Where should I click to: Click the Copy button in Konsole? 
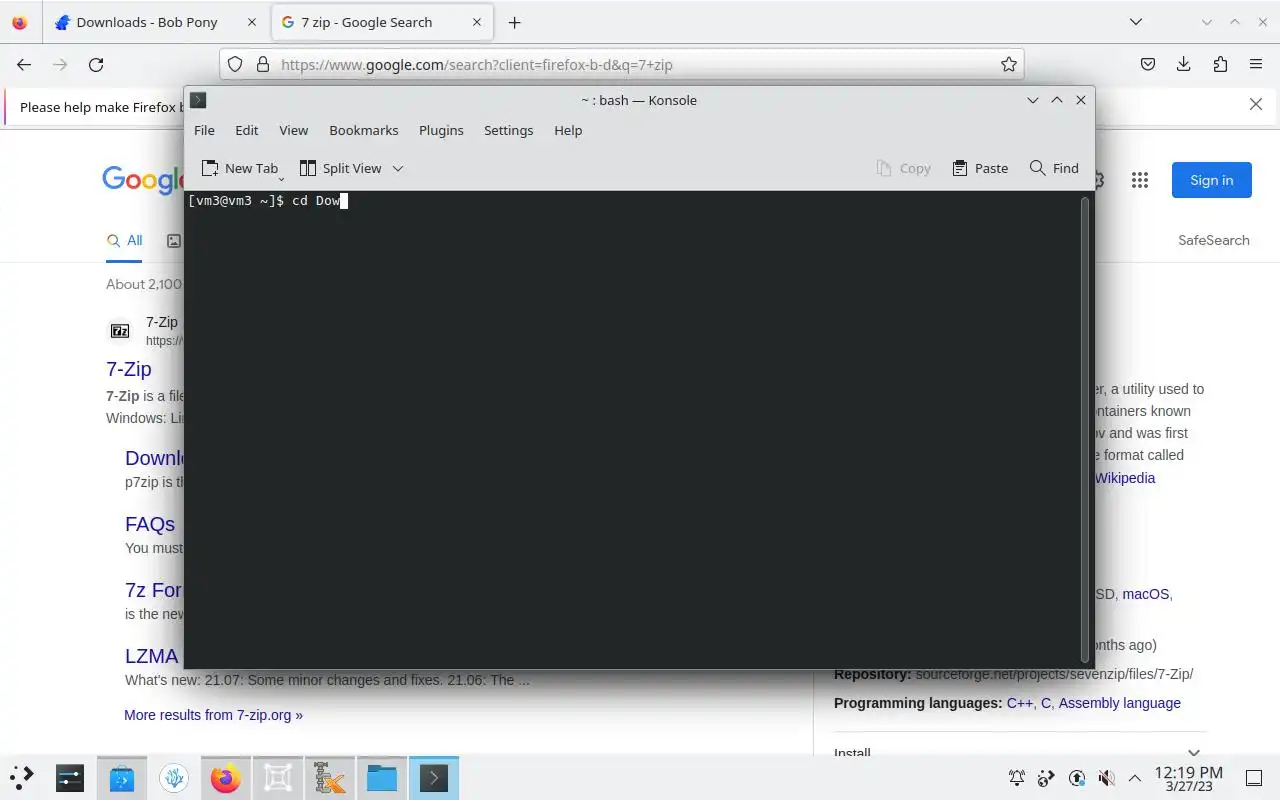click(903, 168)
